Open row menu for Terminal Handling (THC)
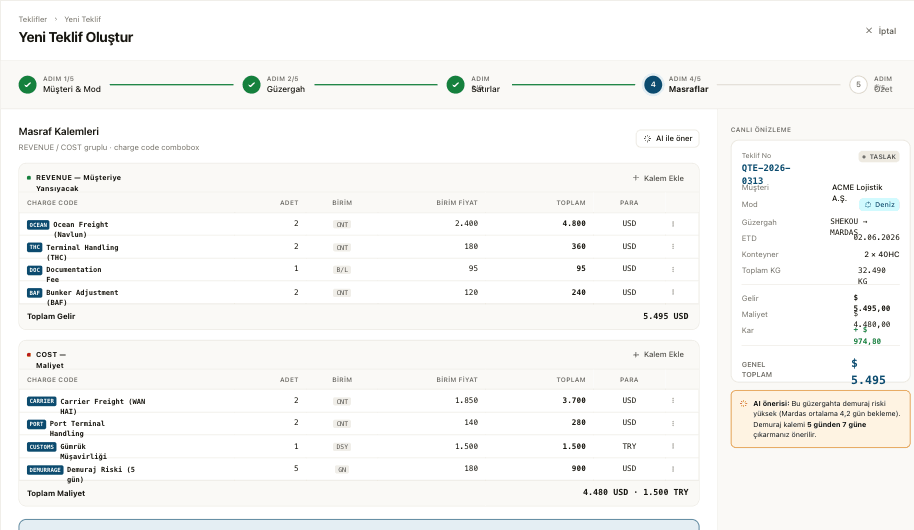Viewport: 914px width, 530px height. point(673,247)
